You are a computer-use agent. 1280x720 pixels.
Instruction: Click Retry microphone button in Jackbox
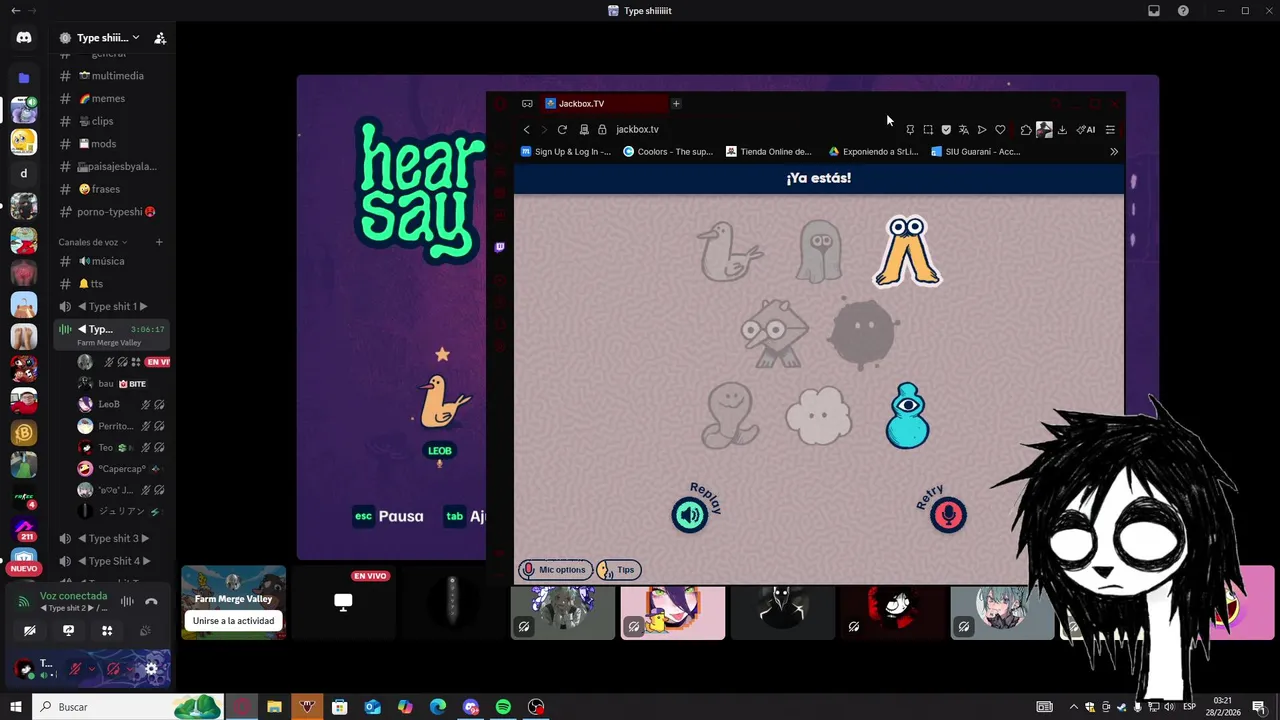point(948,514)
